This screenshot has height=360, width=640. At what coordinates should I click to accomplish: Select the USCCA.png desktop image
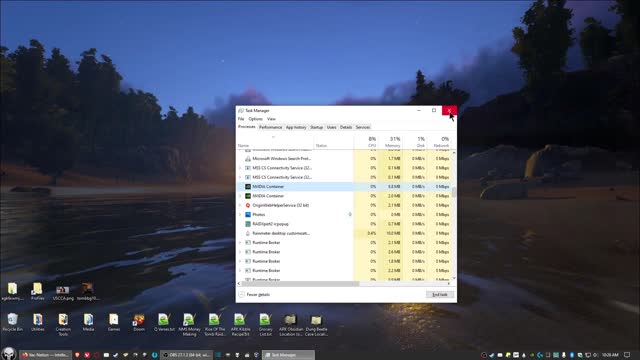click(63, 292)
